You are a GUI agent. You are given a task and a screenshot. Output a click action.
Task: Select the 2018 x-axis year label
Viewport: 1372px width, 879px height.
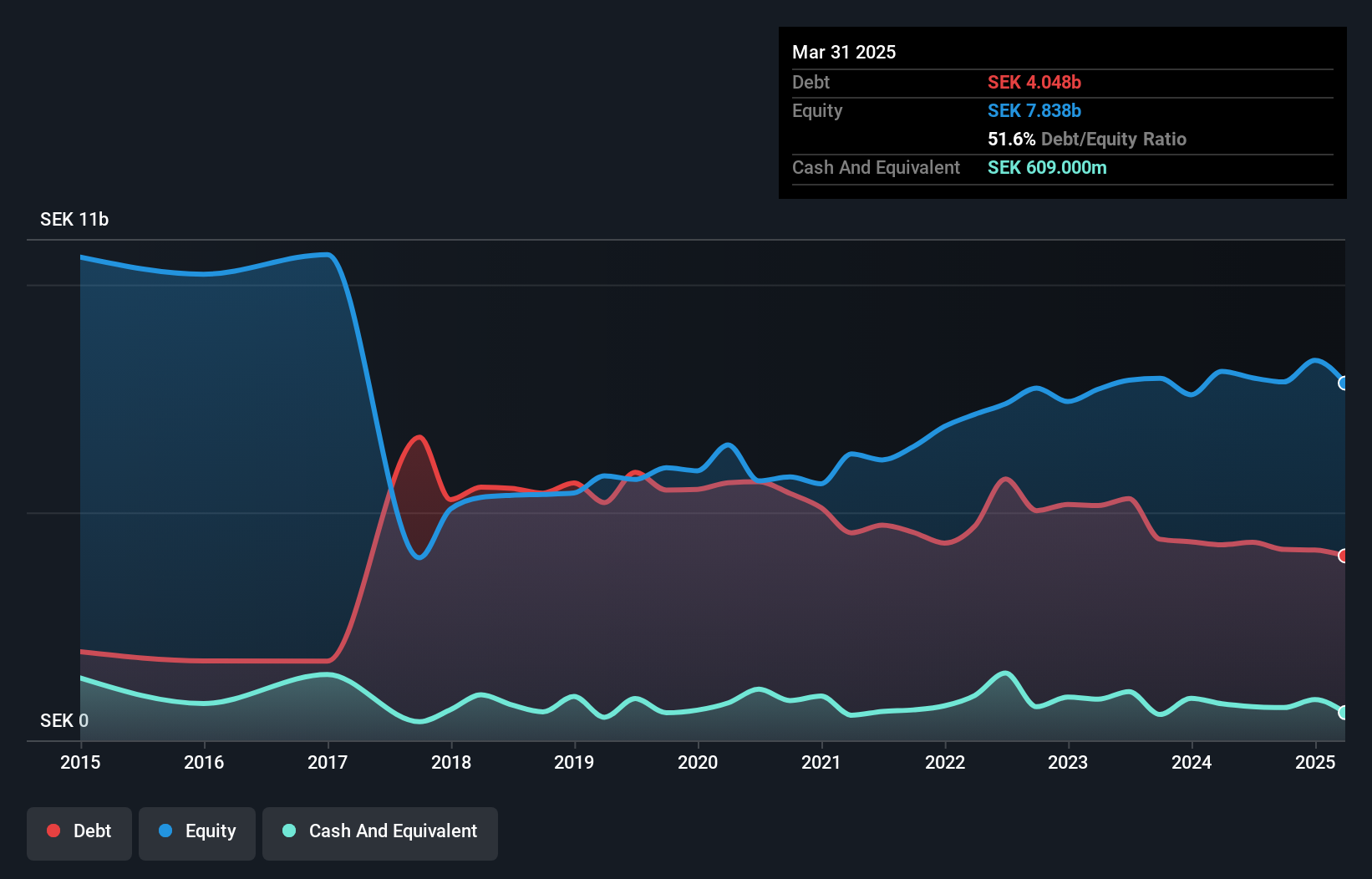(x=451, y=762)
